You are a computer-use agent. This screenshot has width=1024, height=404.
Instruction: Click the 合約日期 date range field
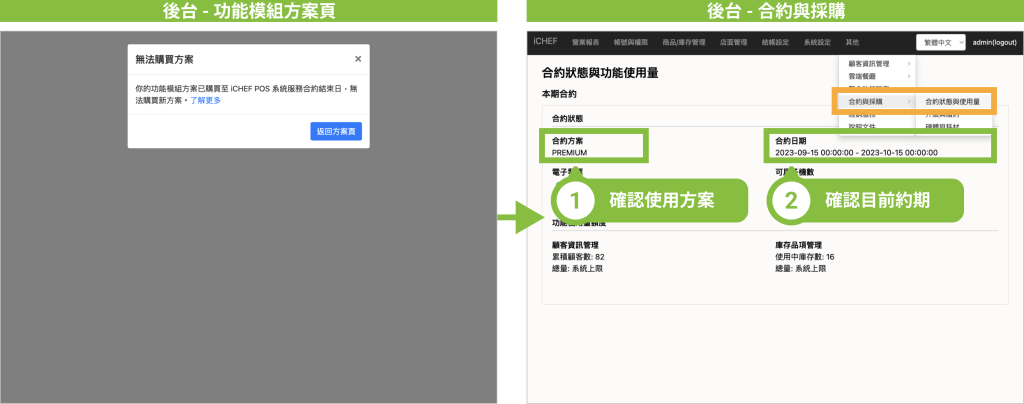click(x=856, y=152)
